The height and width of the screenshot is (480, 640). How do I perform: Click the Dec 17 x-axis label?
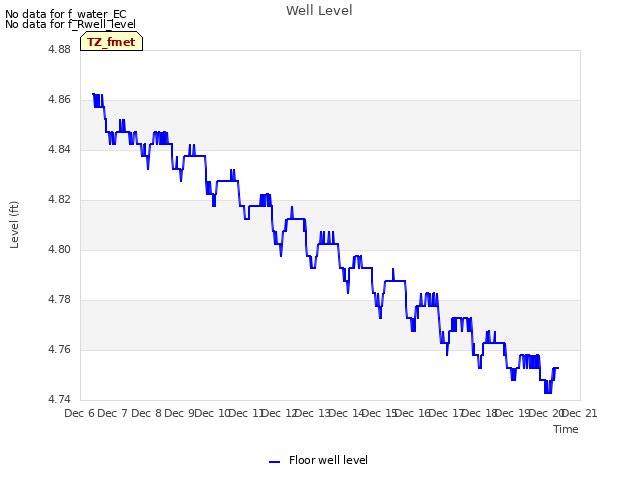[x=446, y=413]
